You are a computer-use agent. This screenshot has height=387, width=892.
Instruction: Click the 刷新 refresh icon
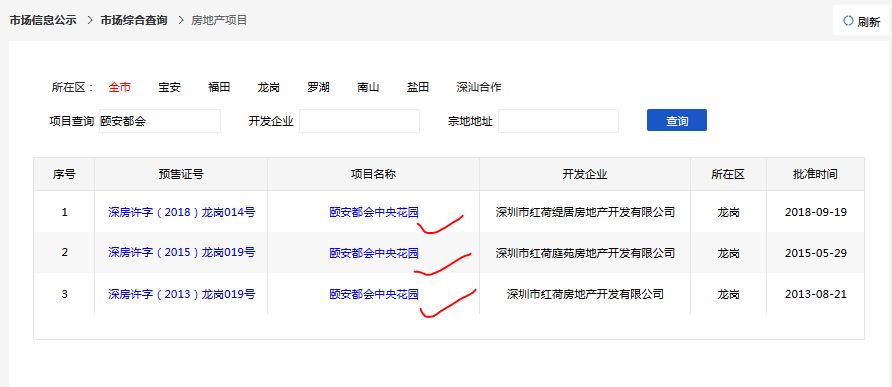pos(848,21)
